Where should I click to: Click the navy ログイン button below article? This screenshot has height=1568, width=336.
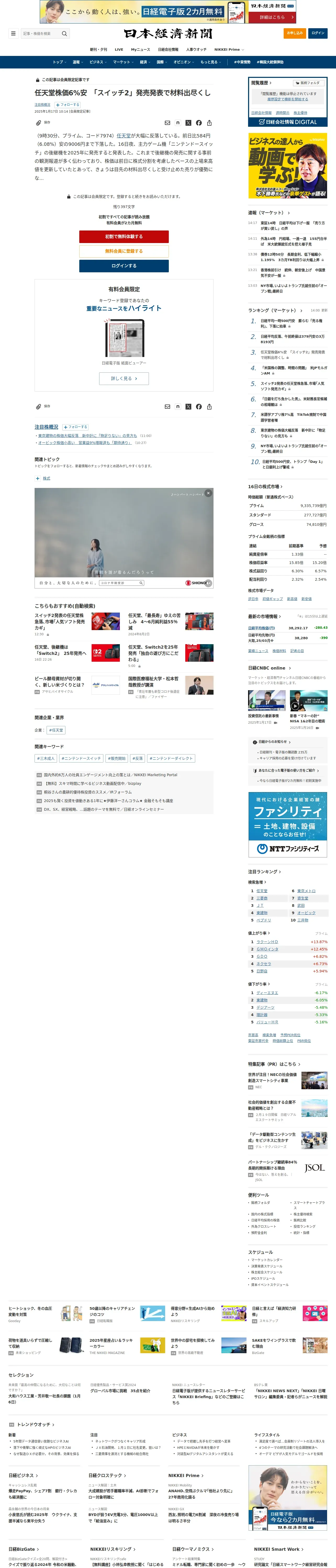(124, 266)
